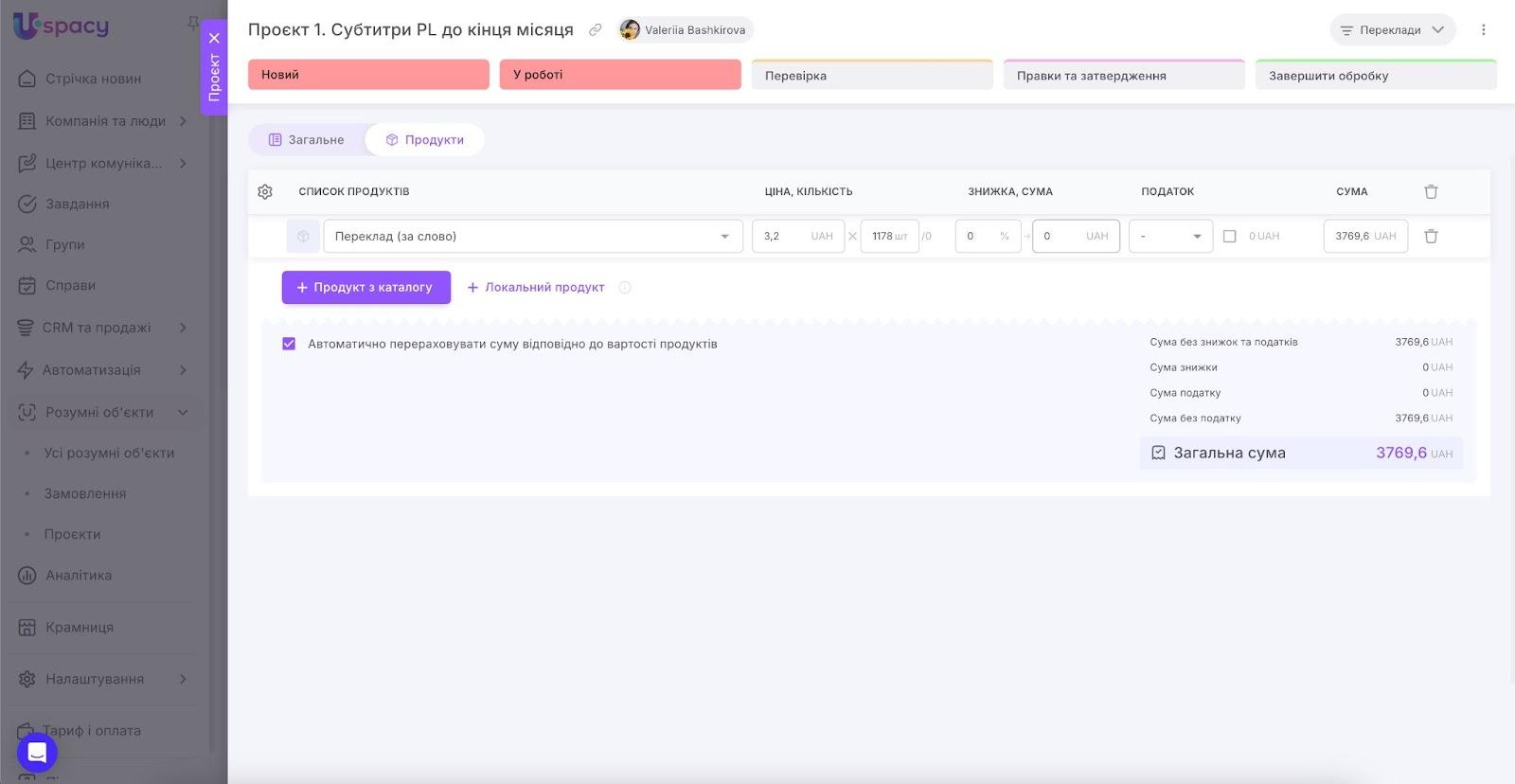Open the Переклади funnel dropdown
This screenshot has height=784, width=1515.
(1393, 29)
